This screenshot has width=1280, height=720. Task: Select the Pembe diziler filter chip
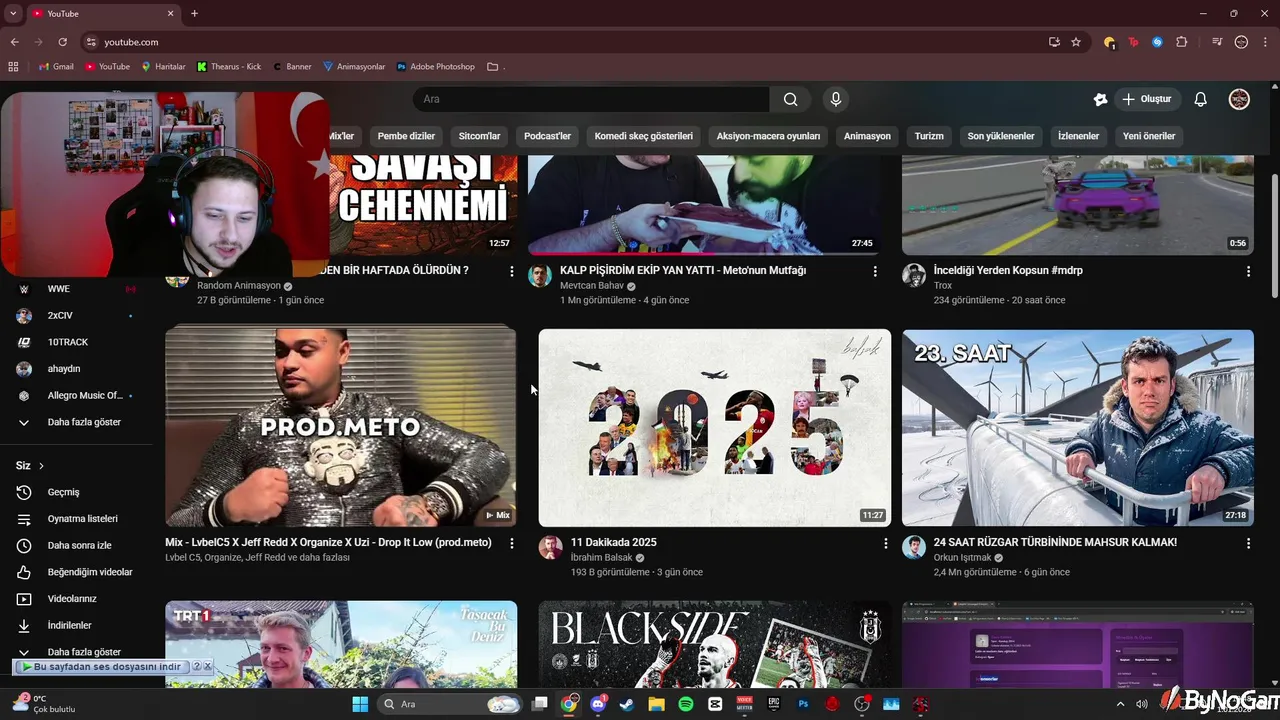click(x=406, y=136)
